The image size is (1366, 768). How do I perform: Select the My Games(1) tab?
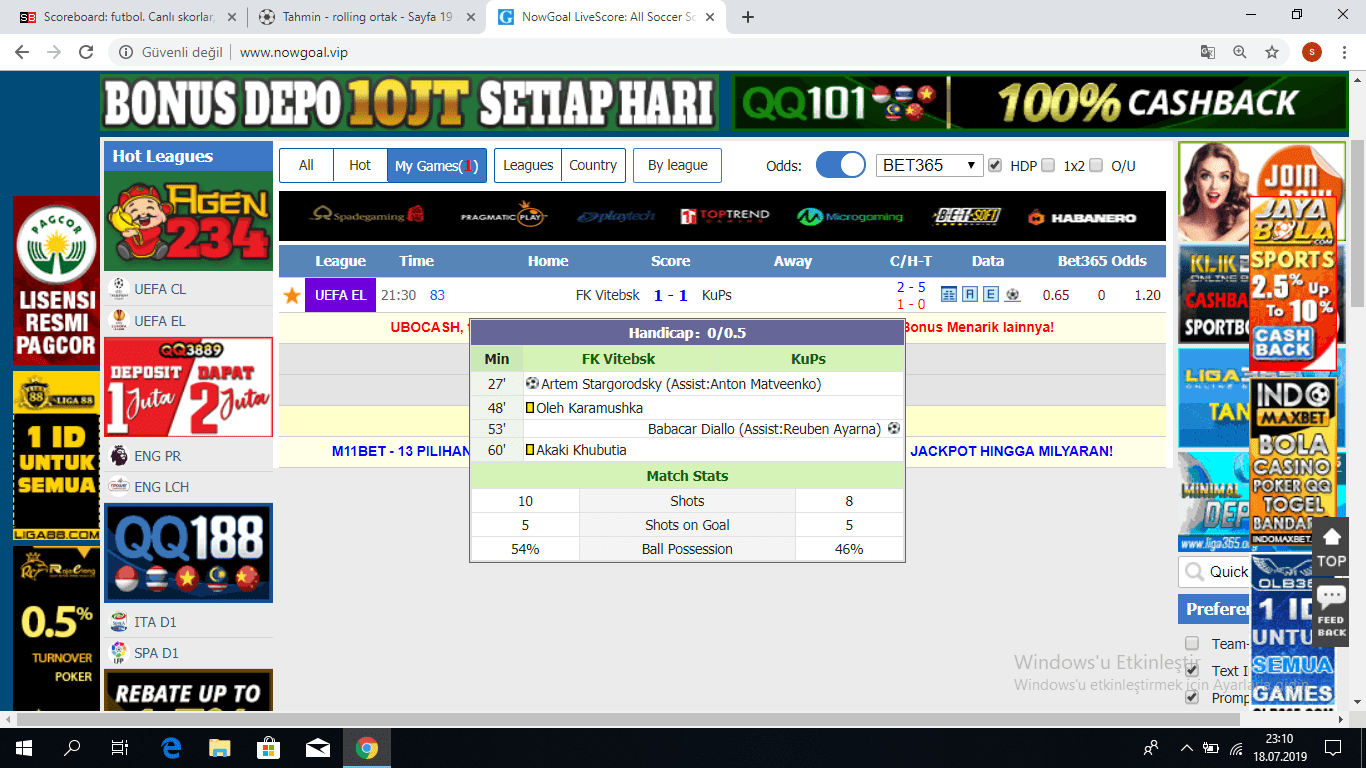[436, 165]
